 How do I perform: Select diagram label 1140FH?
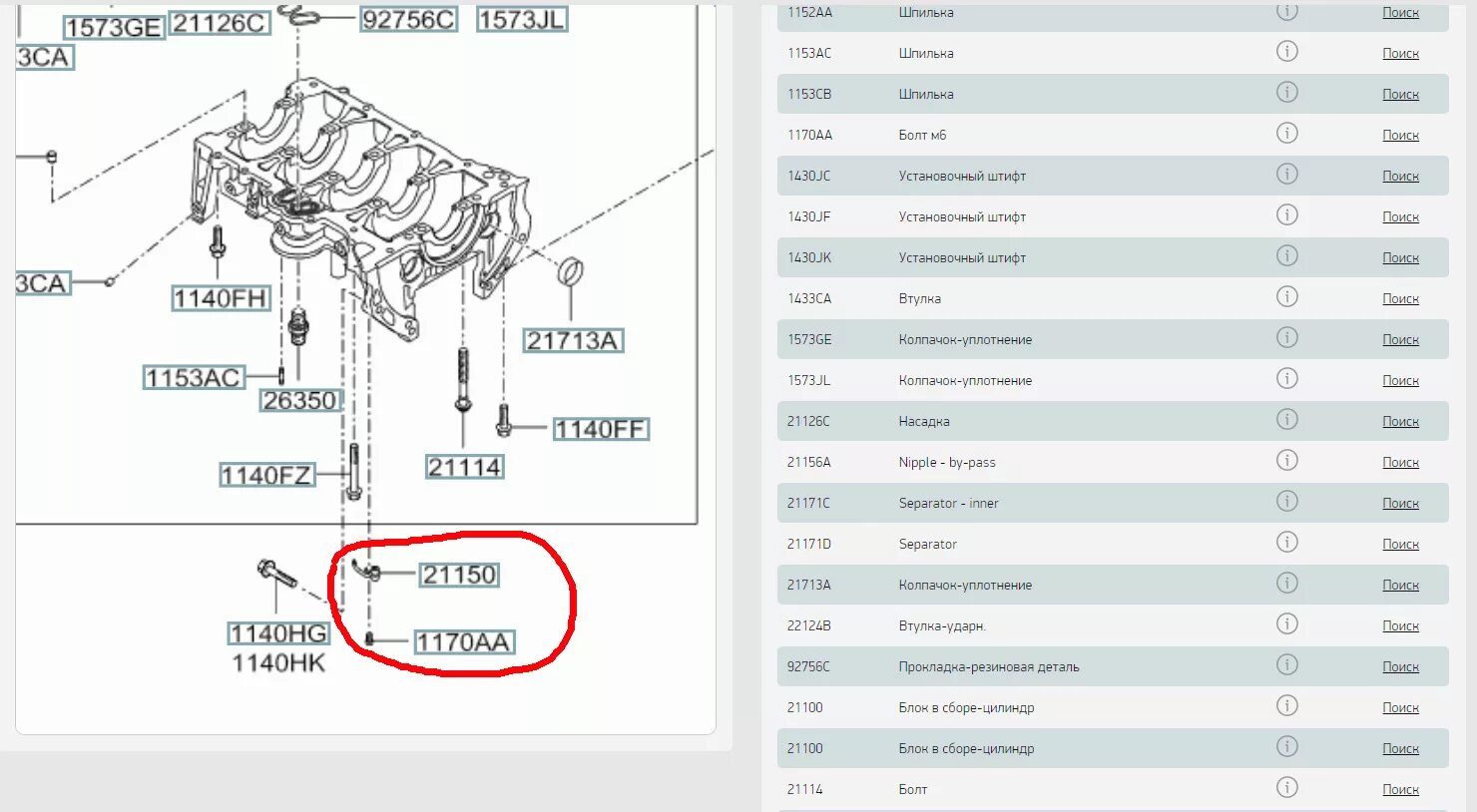click(221, 298)
